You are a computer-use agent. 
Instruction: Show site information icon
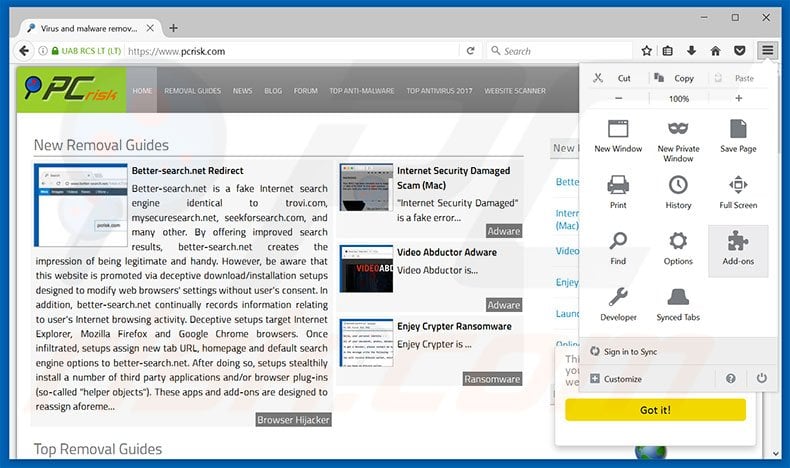43,51
